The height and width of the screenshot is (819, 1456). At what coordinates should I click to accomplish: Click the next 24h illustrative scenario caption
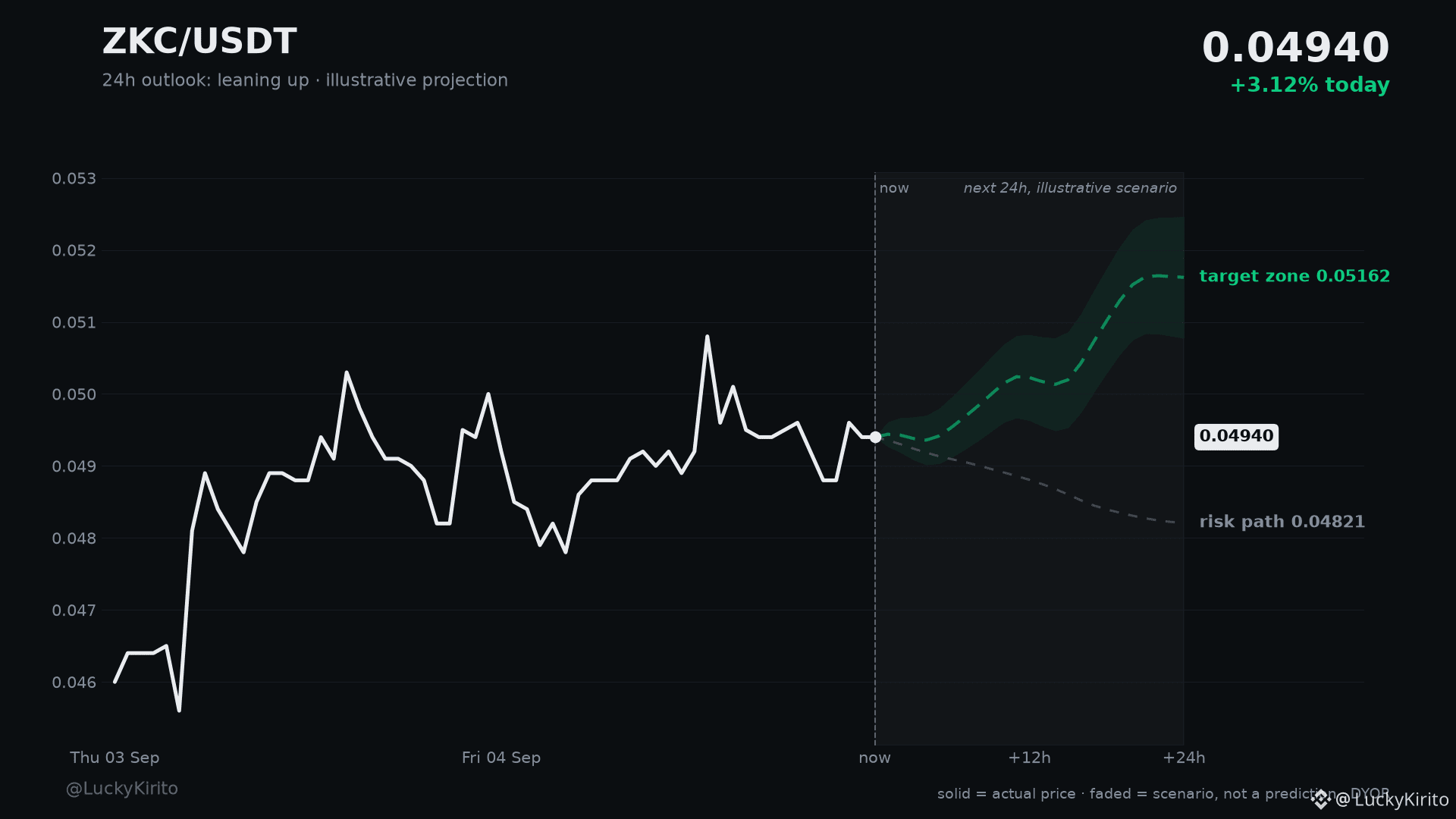pyautogui.click(x=1070, y=188)
